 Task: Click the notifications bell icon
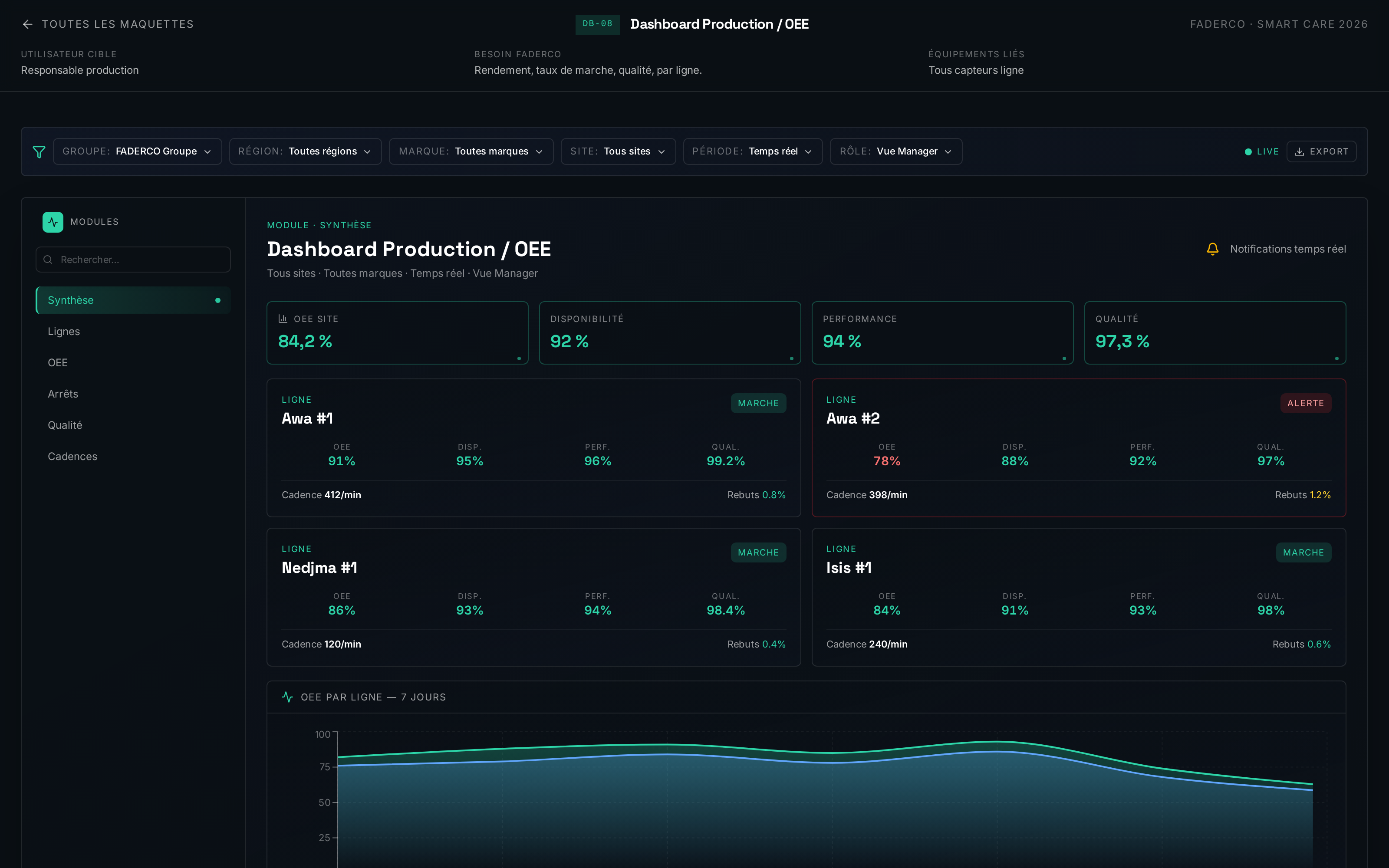[x=1212, y=249]
